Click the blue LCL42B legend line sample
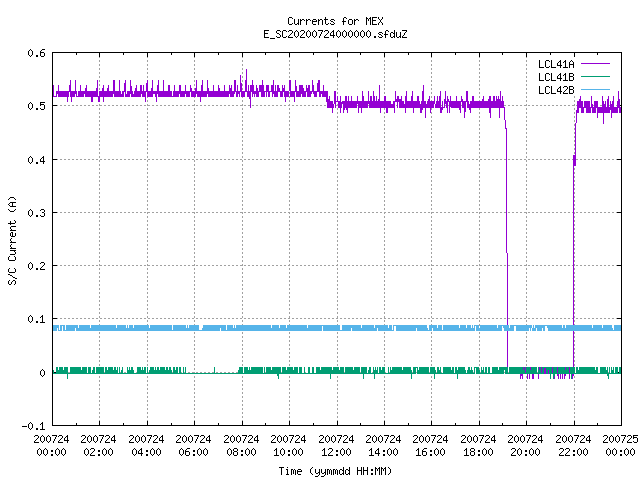This screenshot has height=480, width=640. [595, 89]
